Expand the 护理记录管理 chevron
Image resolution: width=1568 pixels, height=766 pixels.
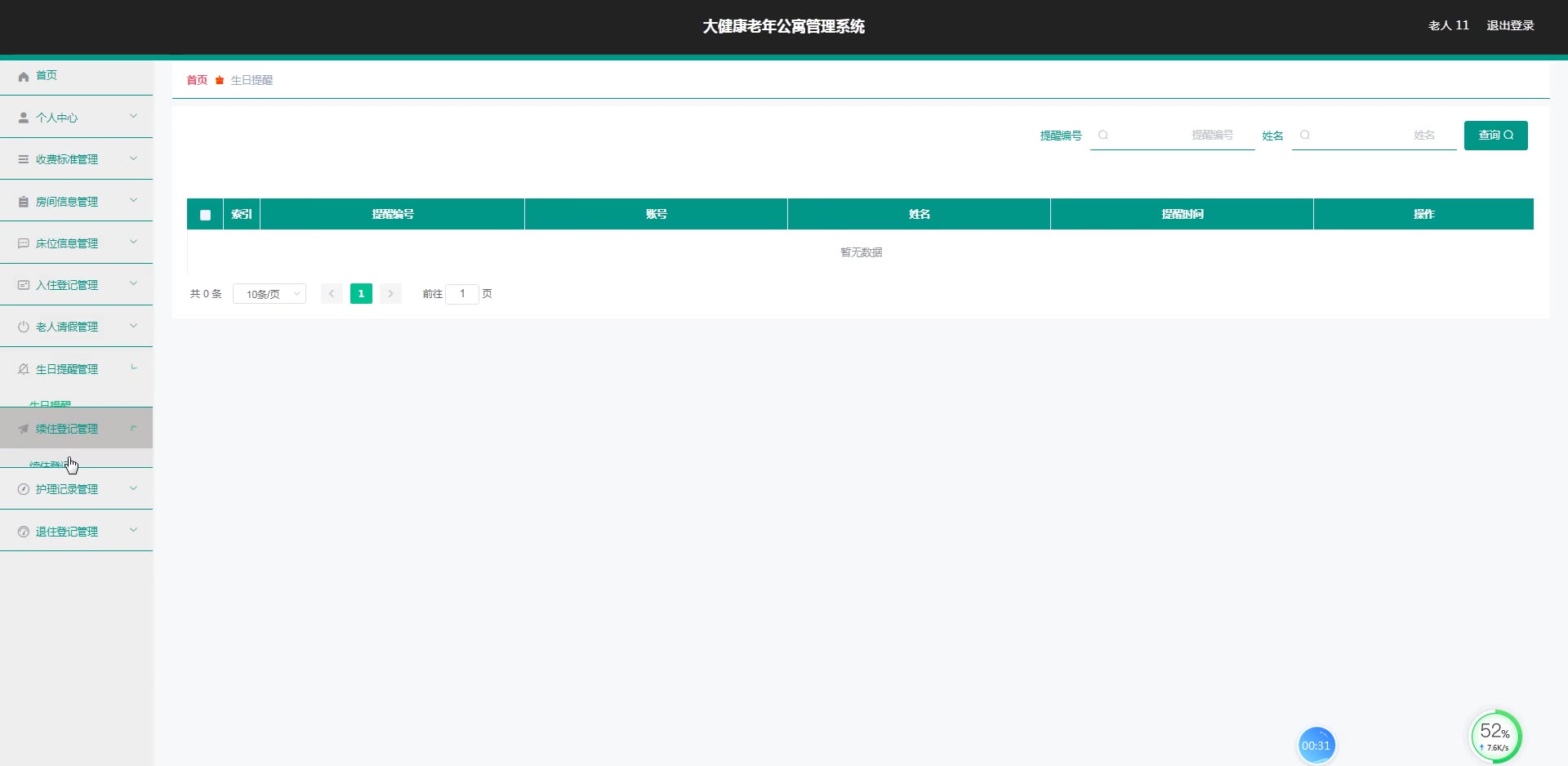134,488
